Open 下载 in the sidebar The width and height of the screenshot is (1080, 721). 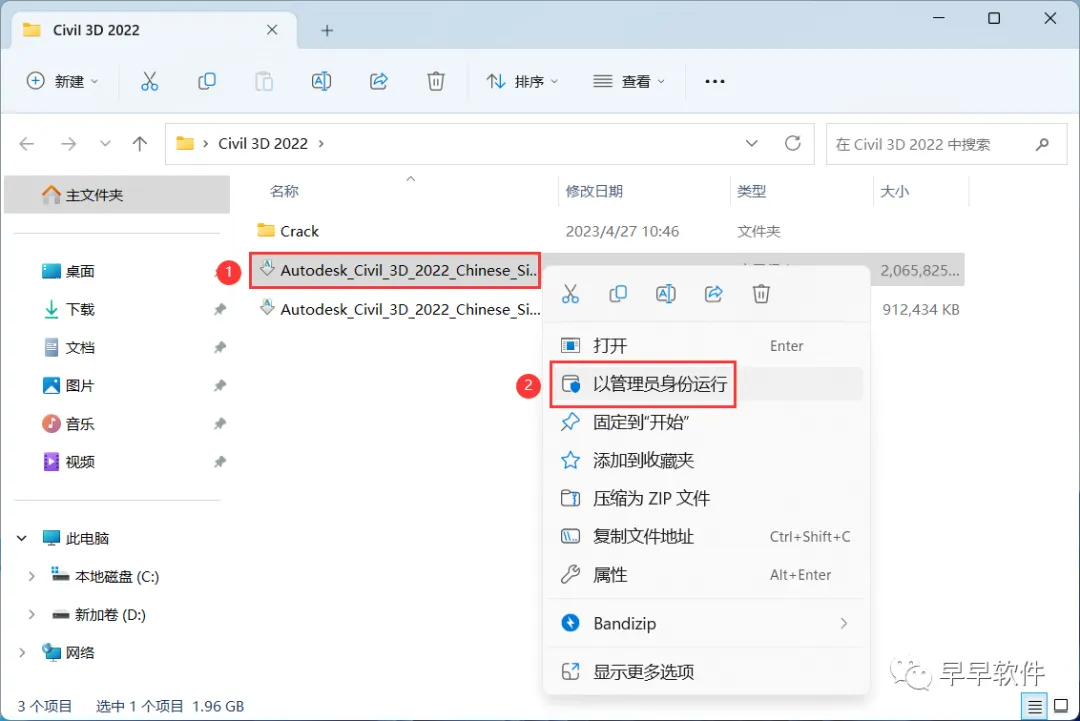click(68, 309)
